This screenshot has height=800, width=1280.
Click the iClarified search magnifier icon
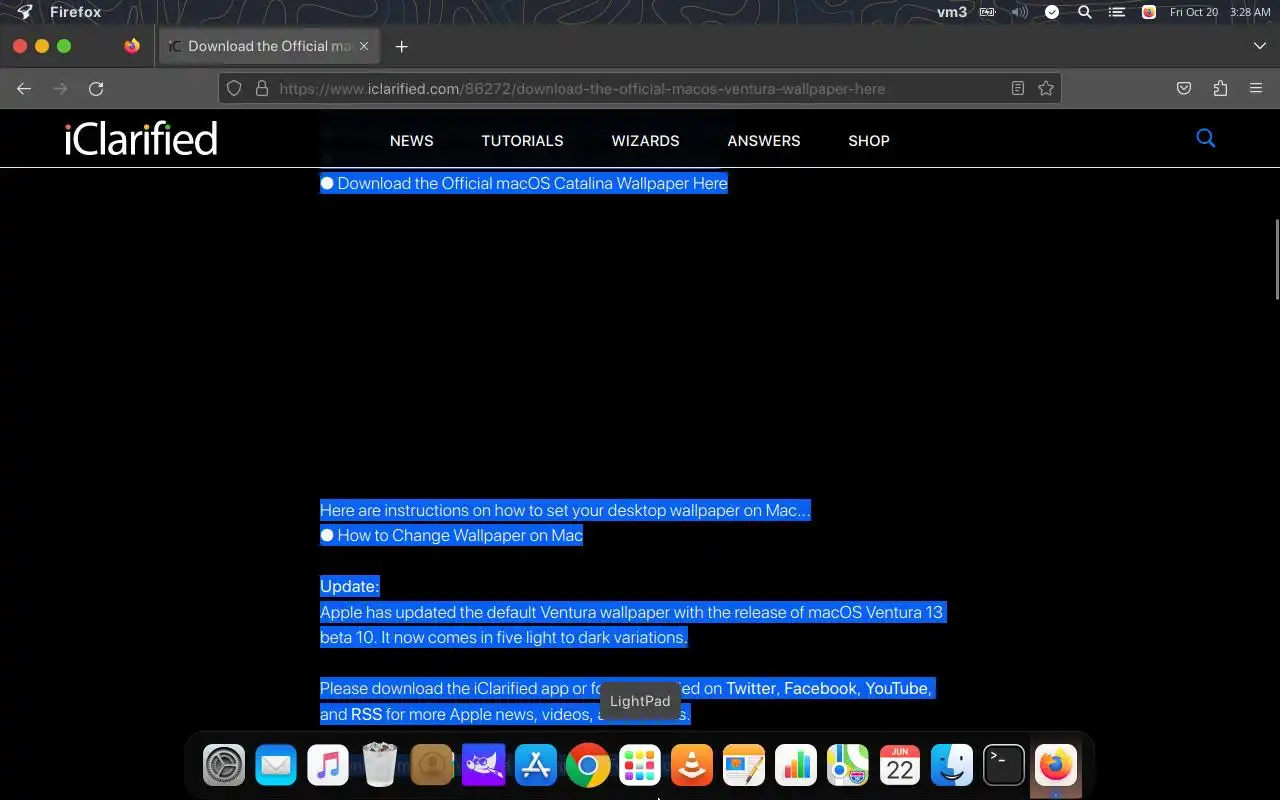1205,138
